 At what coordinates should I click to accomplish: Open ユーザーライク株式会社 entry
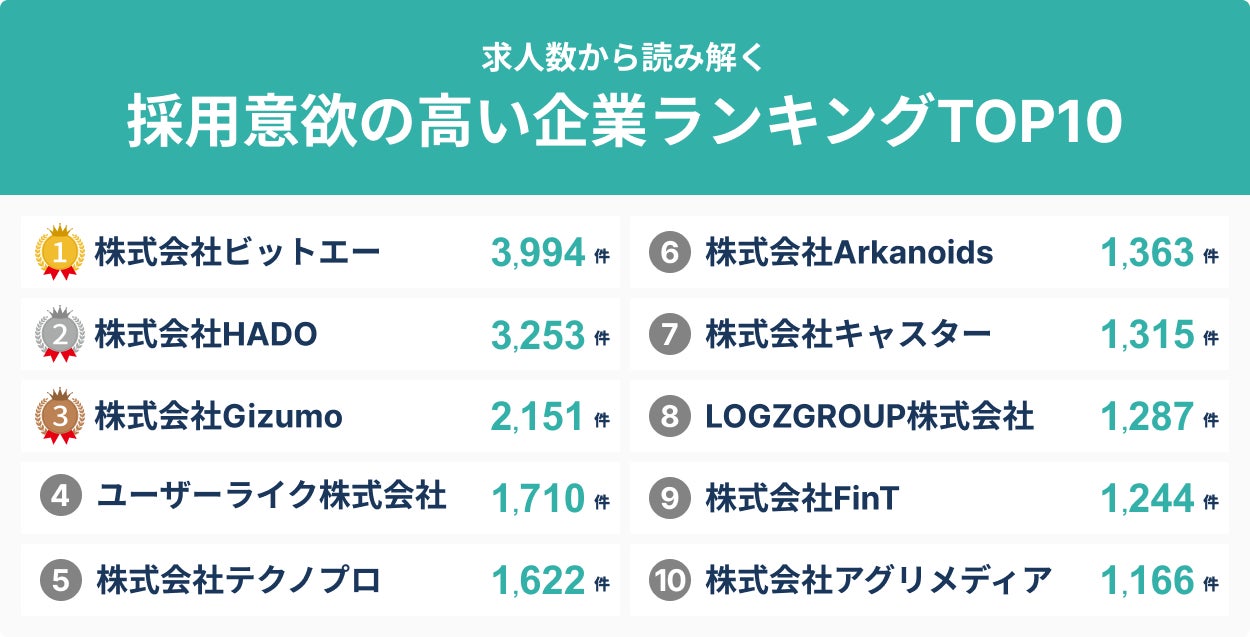[x=271, y=496]
